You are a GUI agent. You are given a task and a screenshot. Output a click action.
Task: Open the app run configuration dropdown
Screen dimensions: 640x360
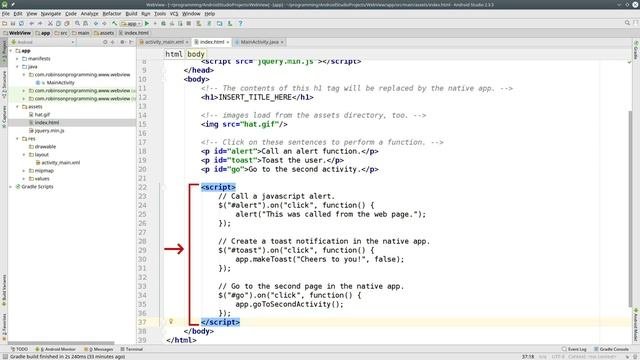coord(131,24)
